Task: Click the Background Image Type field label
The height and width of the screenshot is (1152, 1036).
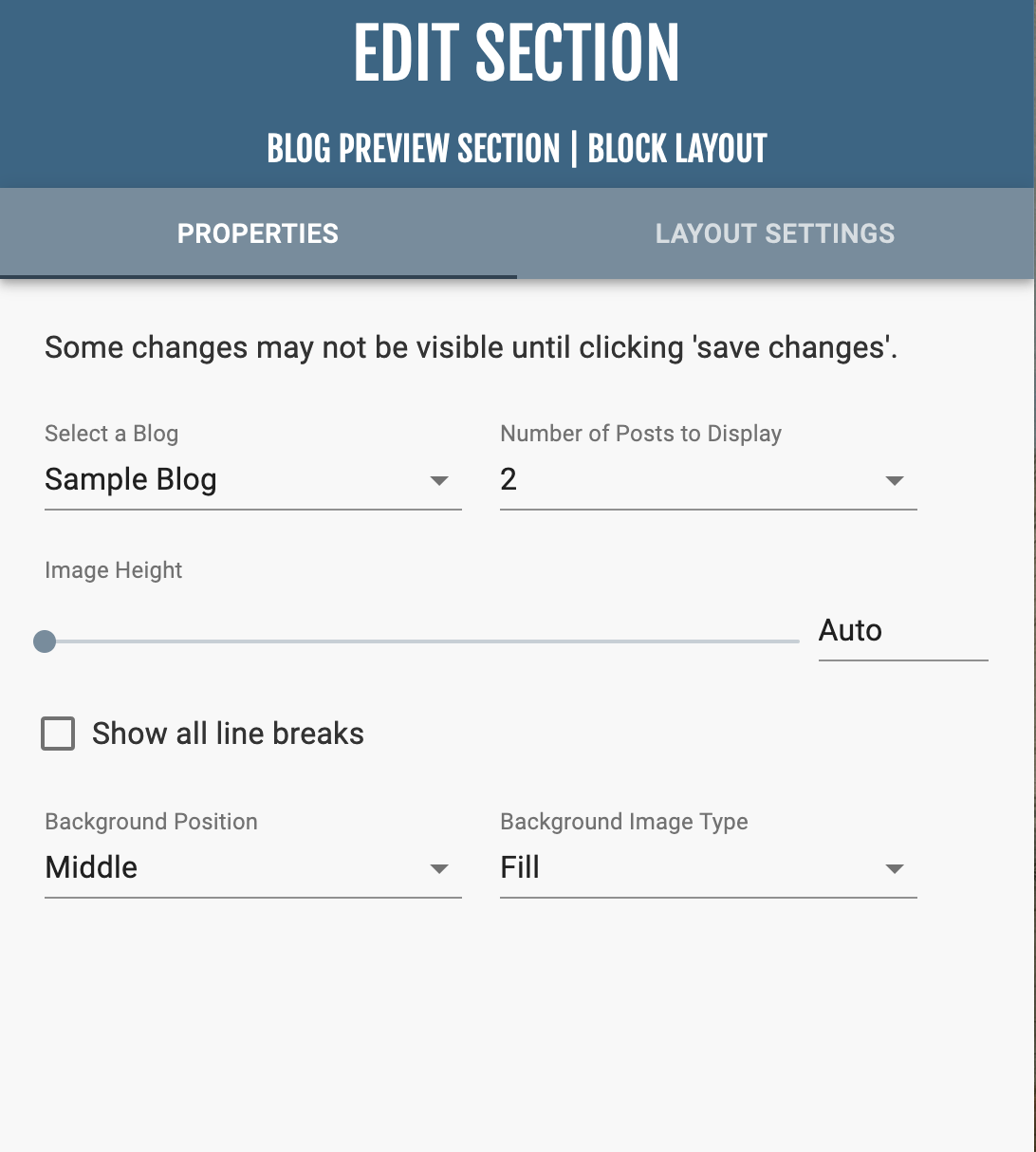Action: pyautogui.click(x=624, y=822)
